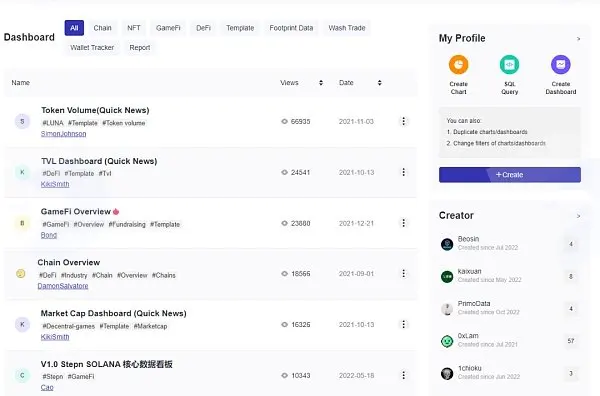Click Beosin creator avatar
The height and width of the screenshot is (396, 600).
coord(447,244)
